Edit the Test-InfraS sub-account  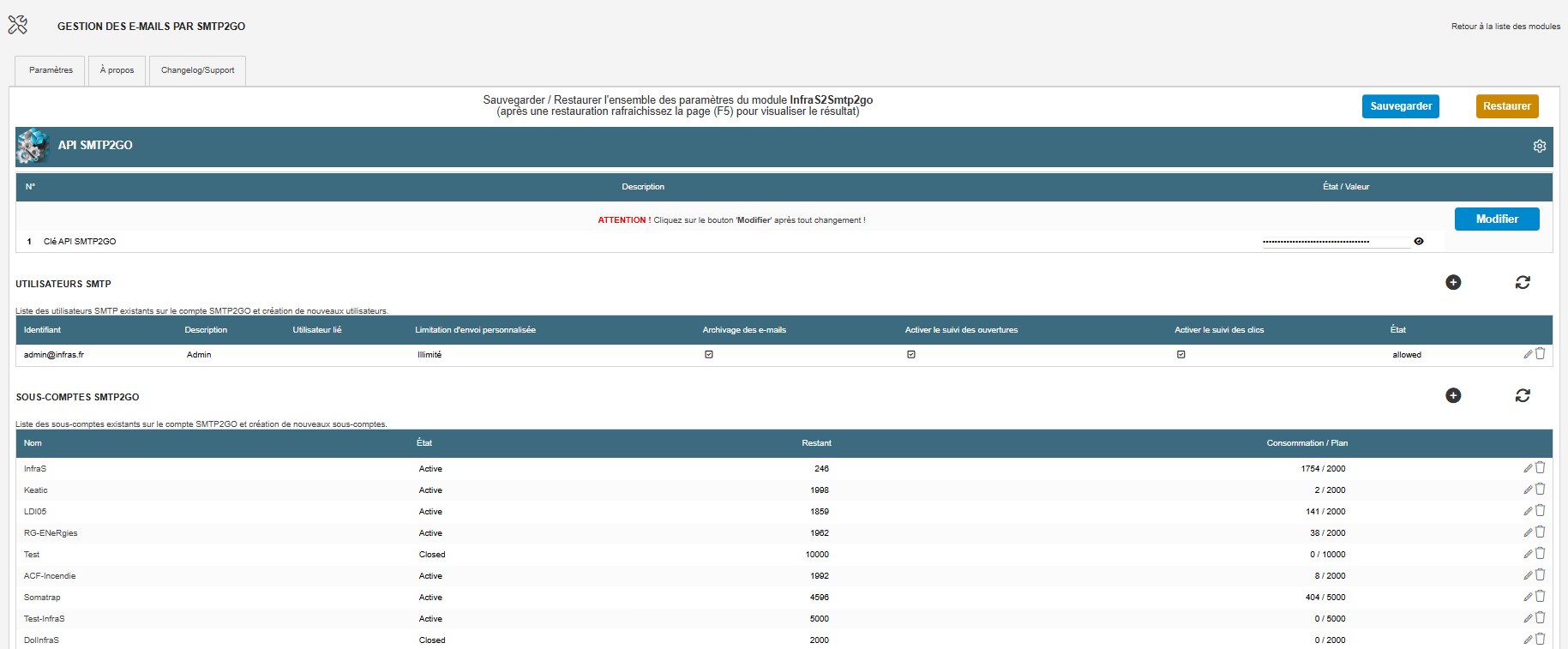coord(1528,618)
